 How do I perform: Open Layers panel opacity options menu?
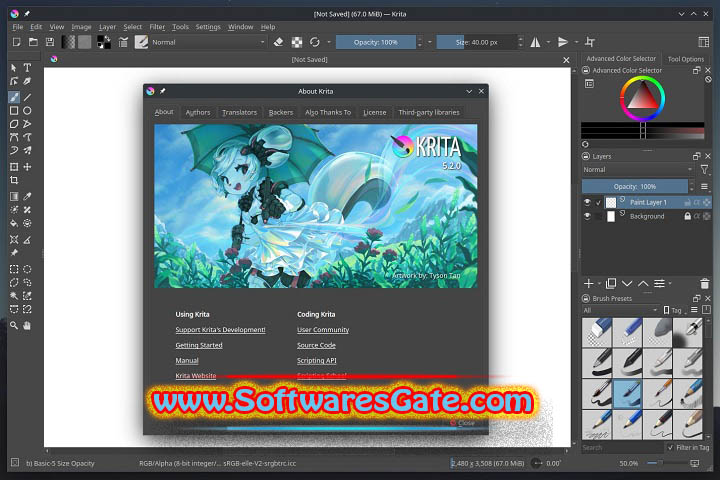click(x=704, y=186)
